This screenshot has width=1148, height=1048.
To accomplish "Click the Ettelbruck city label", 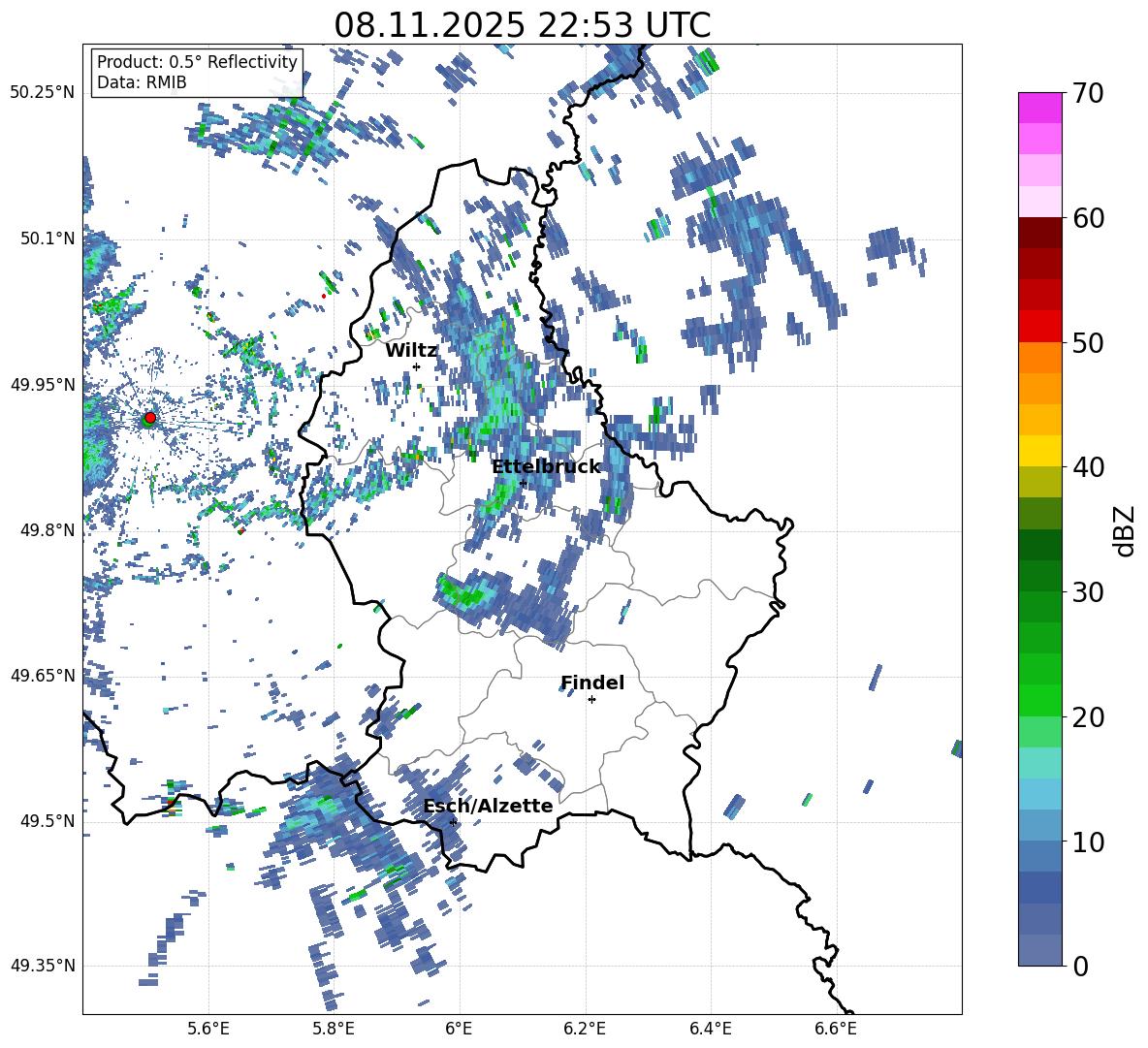I will 546,467.
